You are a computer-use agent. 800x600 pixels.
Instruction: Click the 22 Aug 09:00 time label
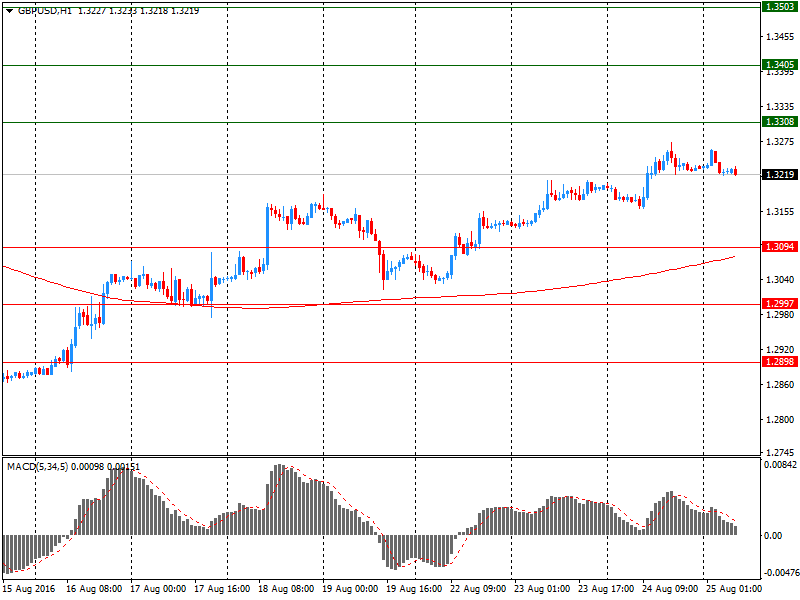click(x=478, y=589)
